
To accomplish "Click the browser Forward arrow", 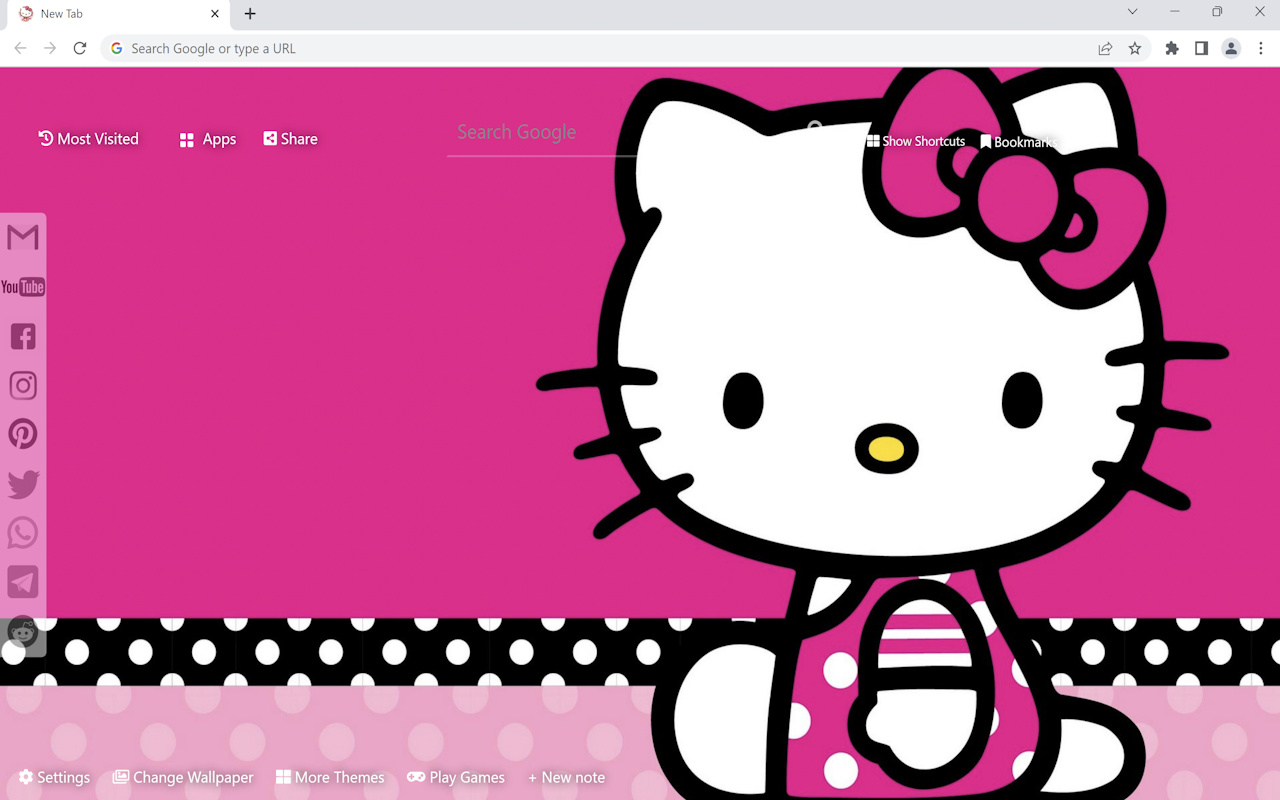I will [x=50, y=48].
